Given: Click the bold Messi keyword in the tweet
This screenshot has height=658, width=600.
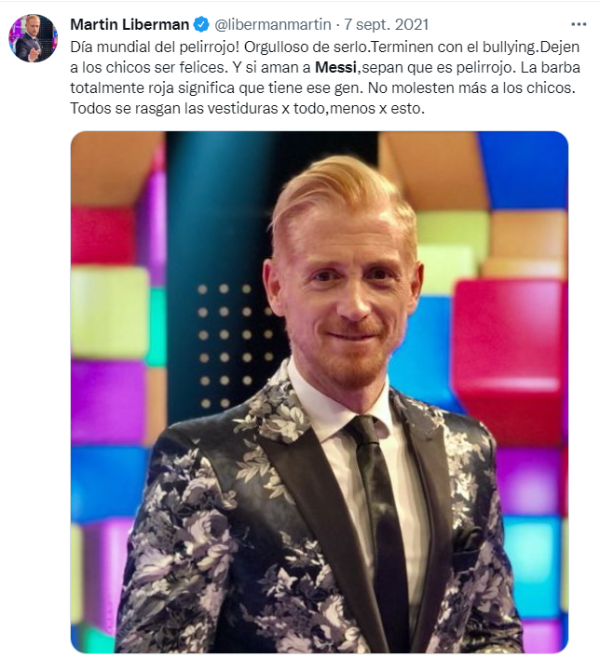Looking at the screenshot, I should pos(336,67).
